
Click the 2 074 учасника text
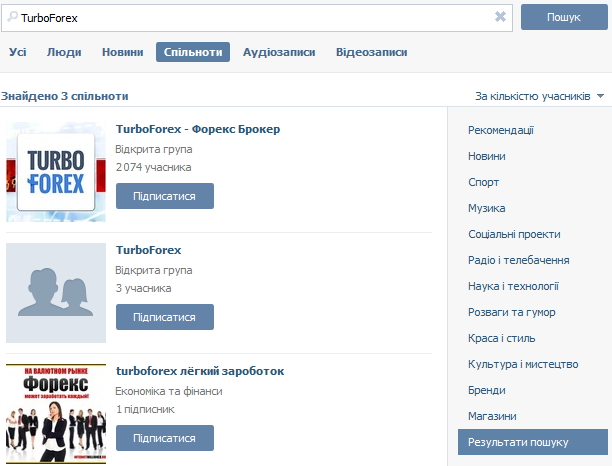tap(153, 167)
